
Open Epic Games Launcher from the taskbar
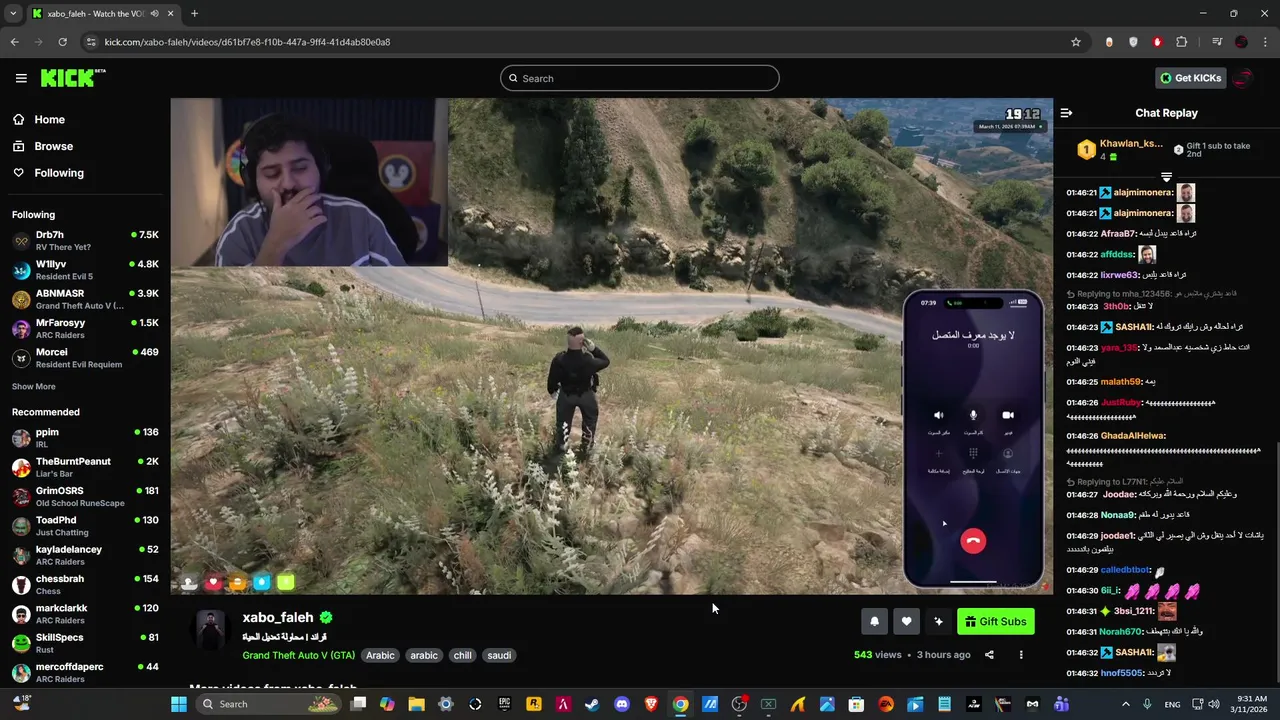pyautogui.click(x=505, y=704)
